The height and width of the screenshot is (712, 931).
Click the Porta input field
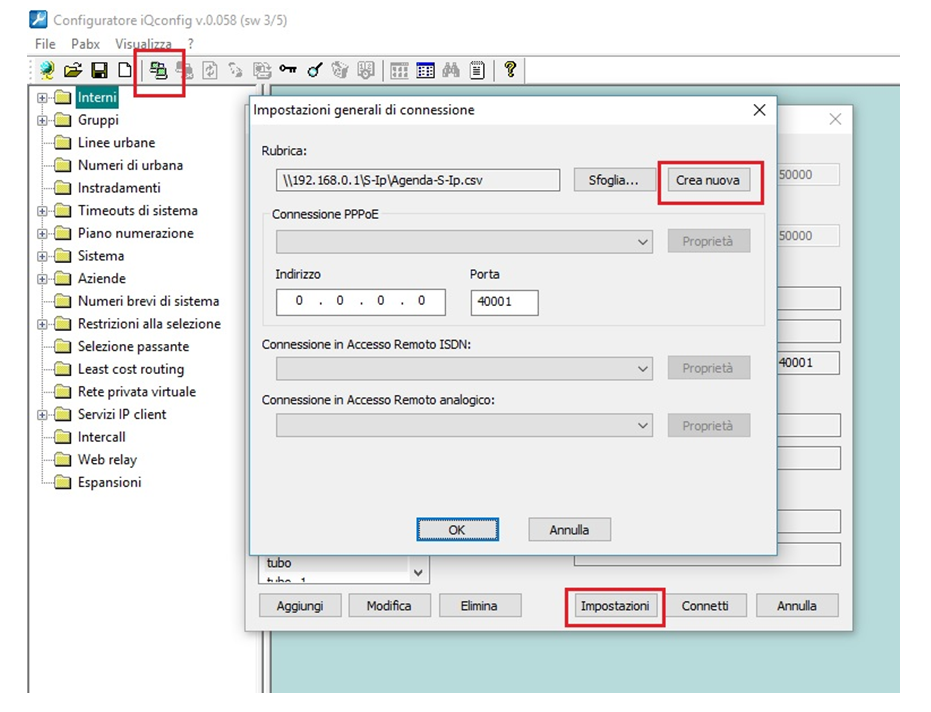pos(504,302)
